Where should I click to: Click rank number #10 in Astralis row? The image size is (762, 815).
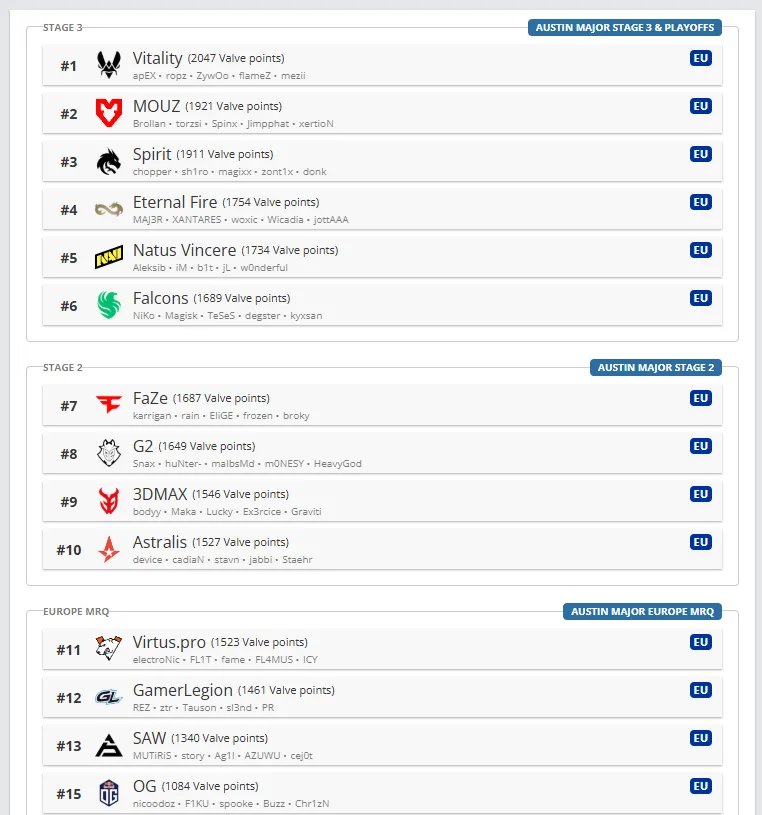point(69,550)
